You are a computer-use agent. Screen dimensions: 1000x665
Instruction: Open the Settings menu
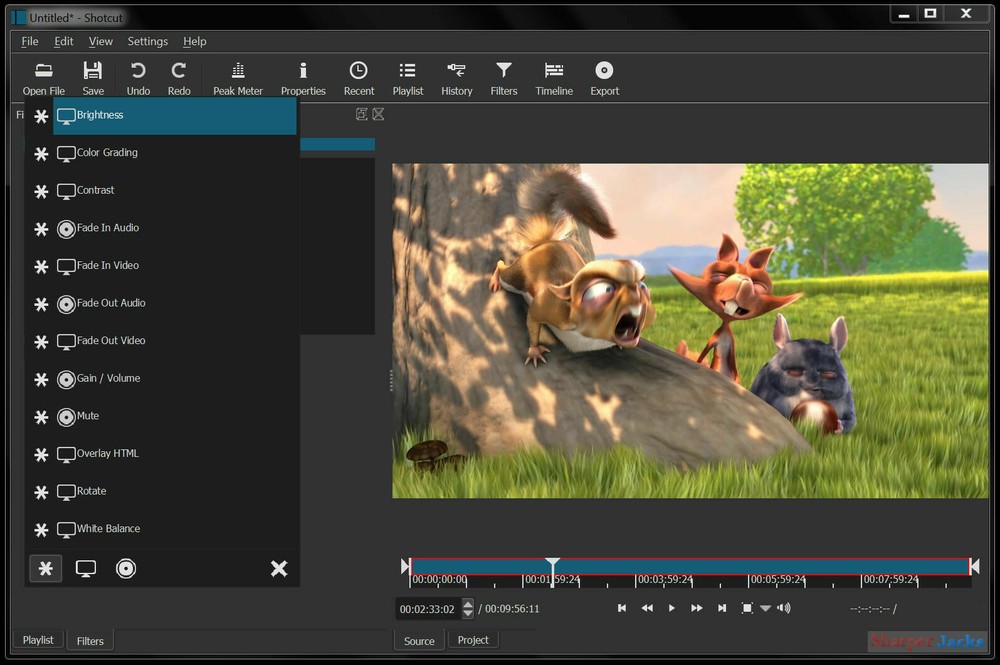pos(147,41)
